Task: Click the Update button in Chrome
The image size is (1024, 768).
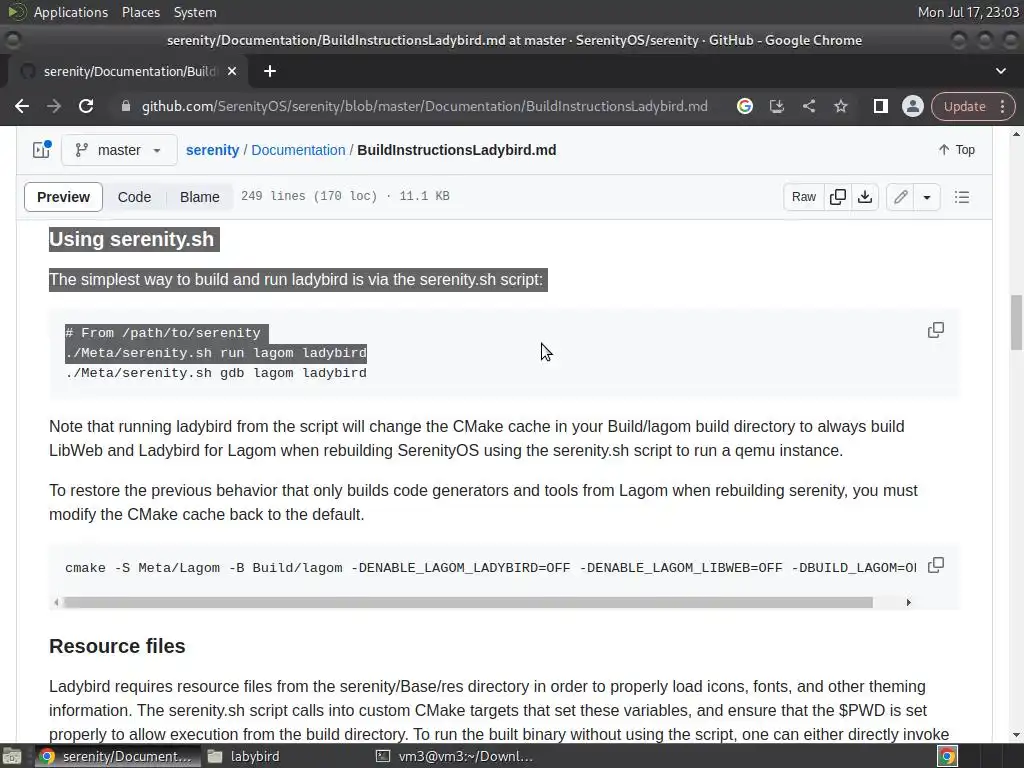Action: [964, 106]
